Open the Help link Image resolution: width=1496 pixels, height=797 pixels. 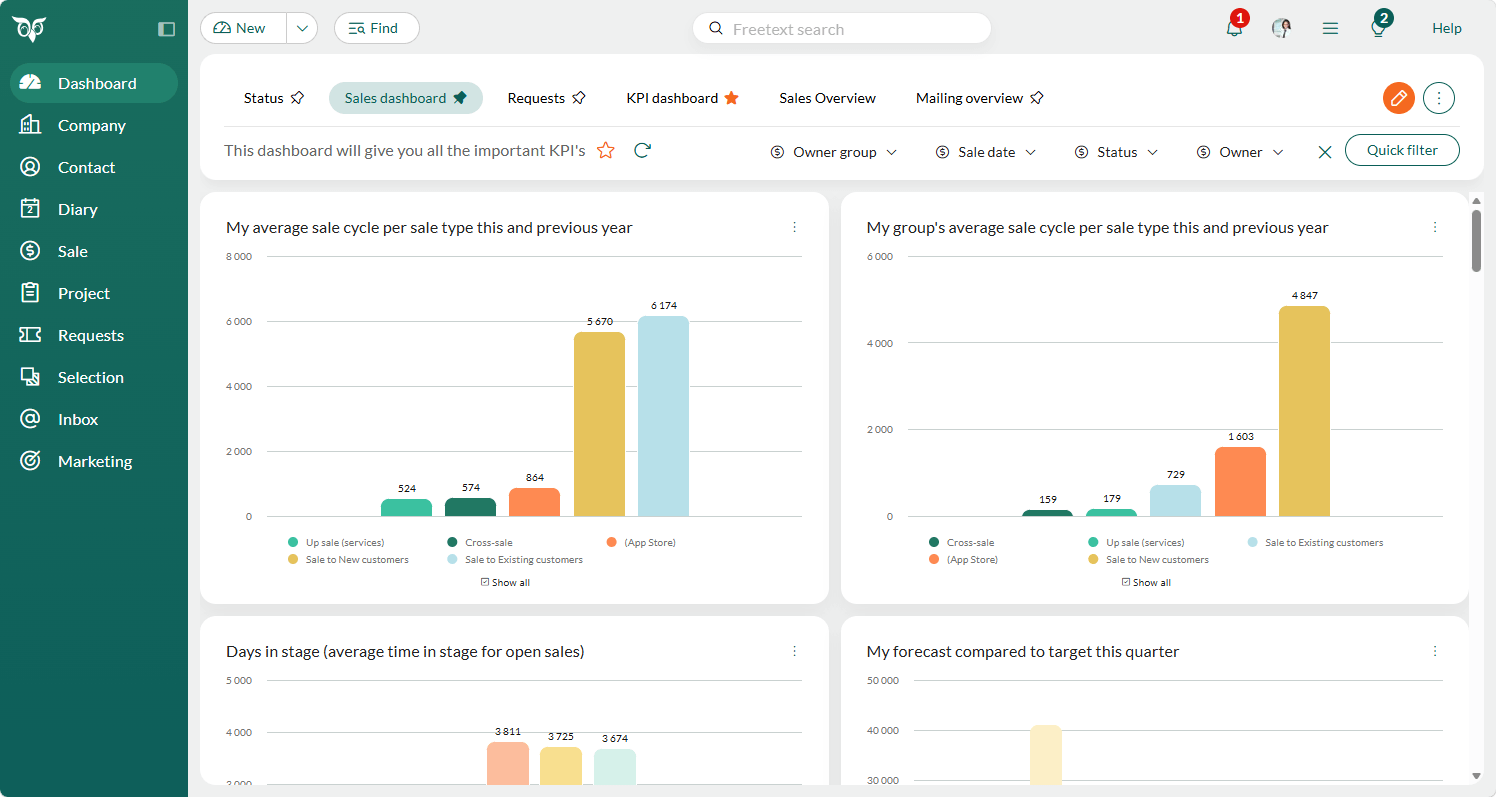(x=1446, y=28)
